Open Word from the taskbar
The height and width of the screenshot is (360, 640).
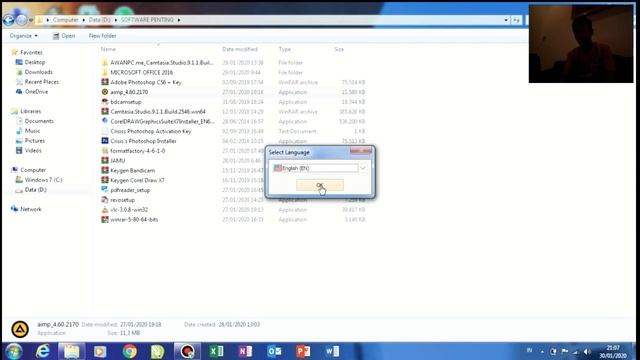tap(332, 351)
